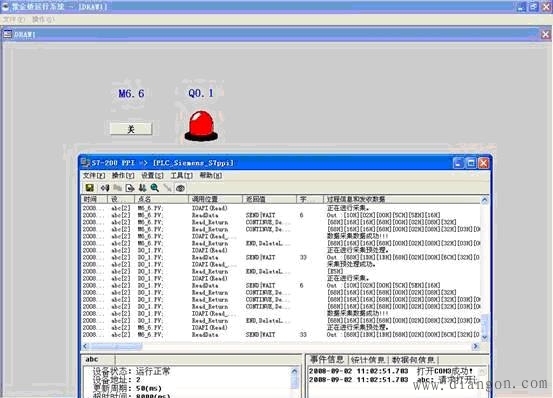
Task: Click the M6.6 label text
Action: pyautogui.click(x=131, y=93)
